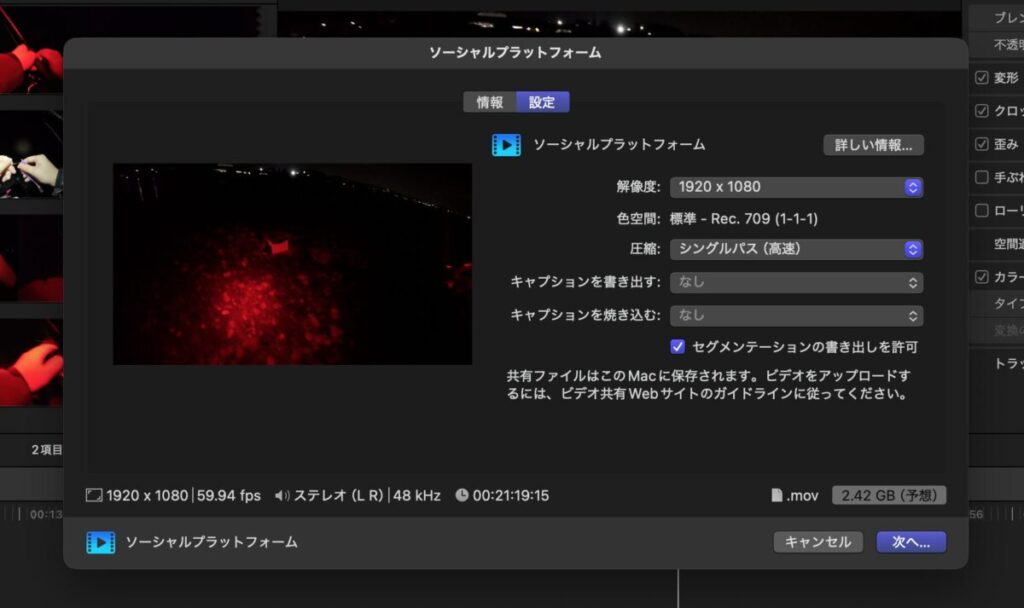1024x608 pixels.
Task: Click the speaker icon next to ステレオ
Action: (281, 495)
